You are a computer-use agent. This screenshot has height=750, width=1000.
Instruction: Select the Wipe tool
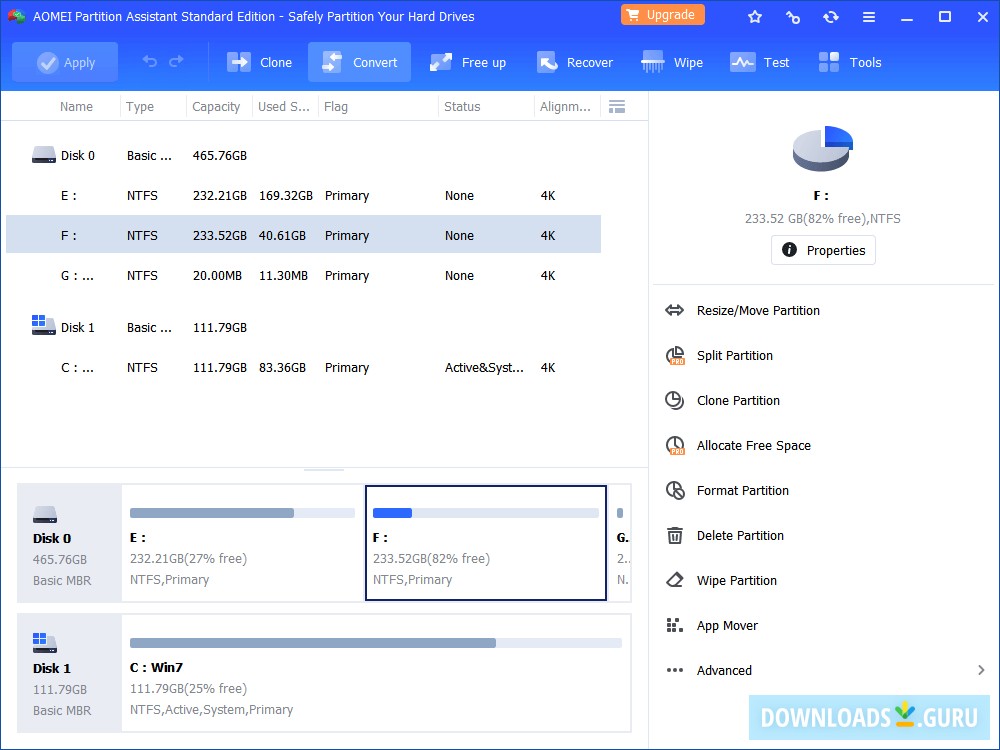point(672,61)
